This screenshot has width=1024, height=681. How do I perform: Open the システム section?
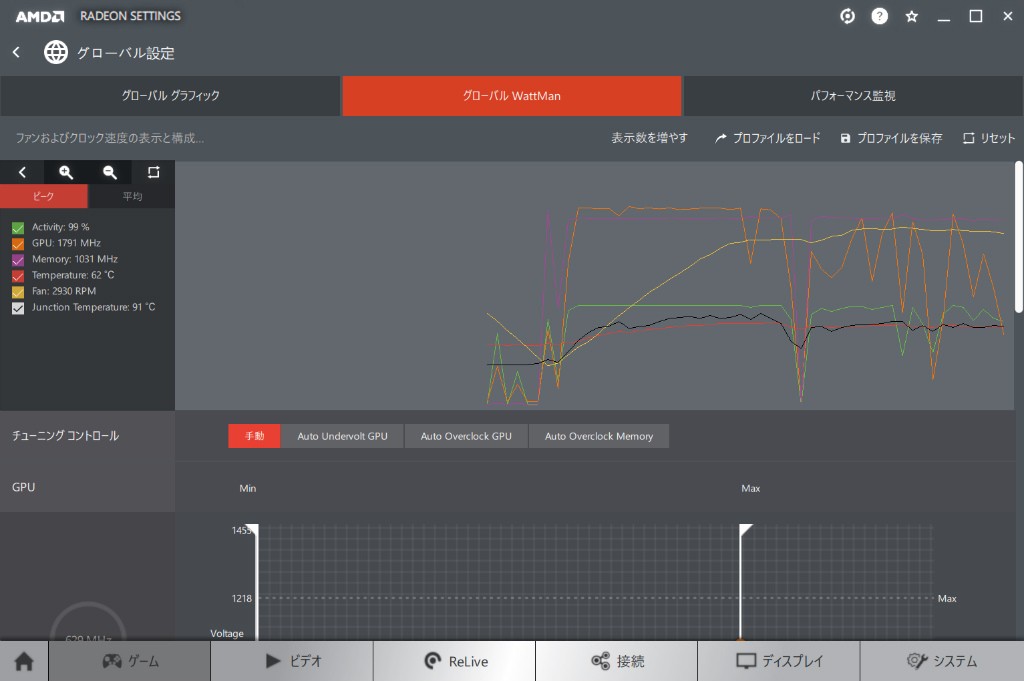pyautogui.click(x=942, y=661)
